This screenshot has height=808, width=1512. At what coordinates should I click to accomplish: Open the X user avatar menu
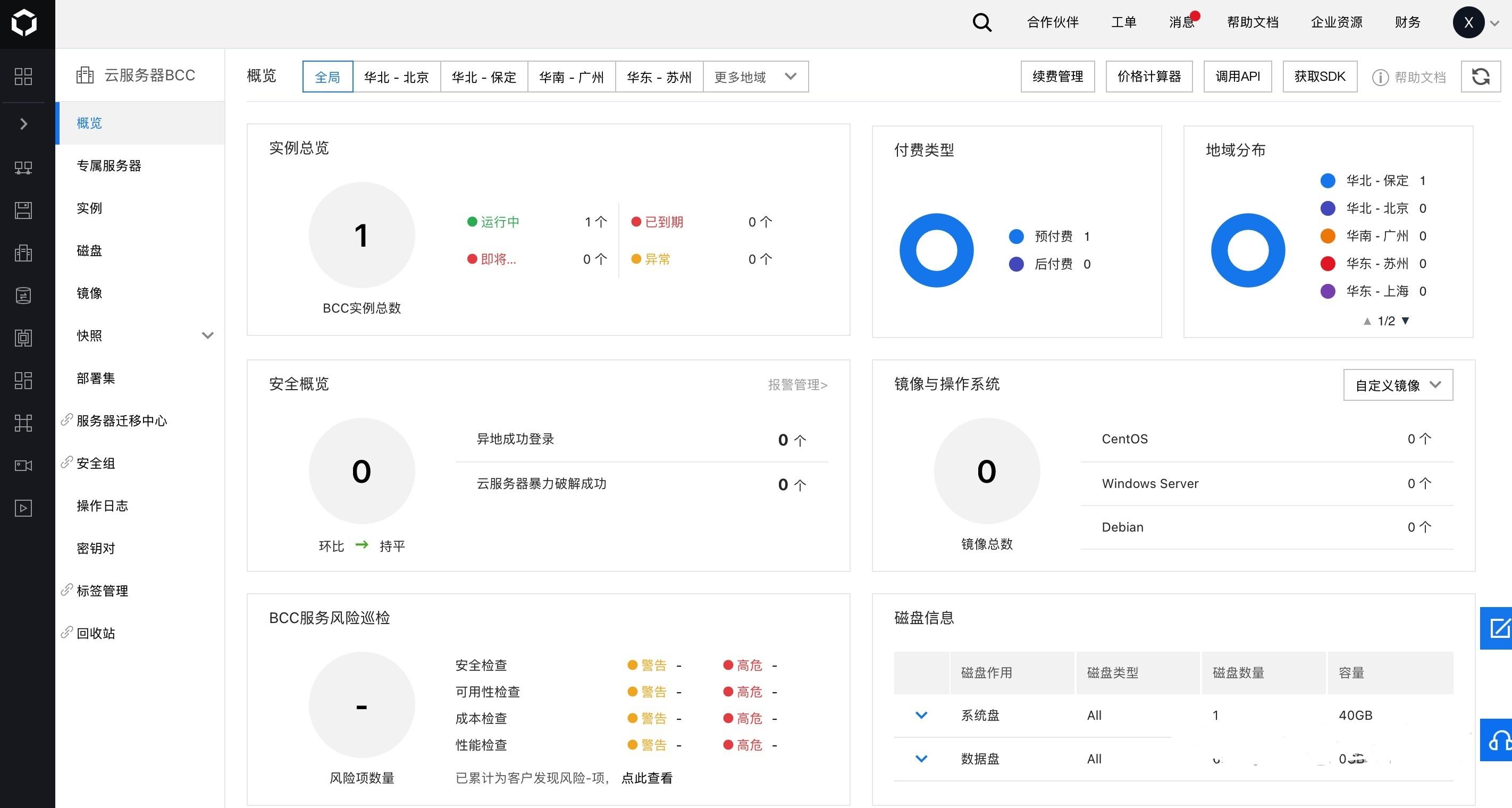pyautogui.click(x=1468, y=23)
